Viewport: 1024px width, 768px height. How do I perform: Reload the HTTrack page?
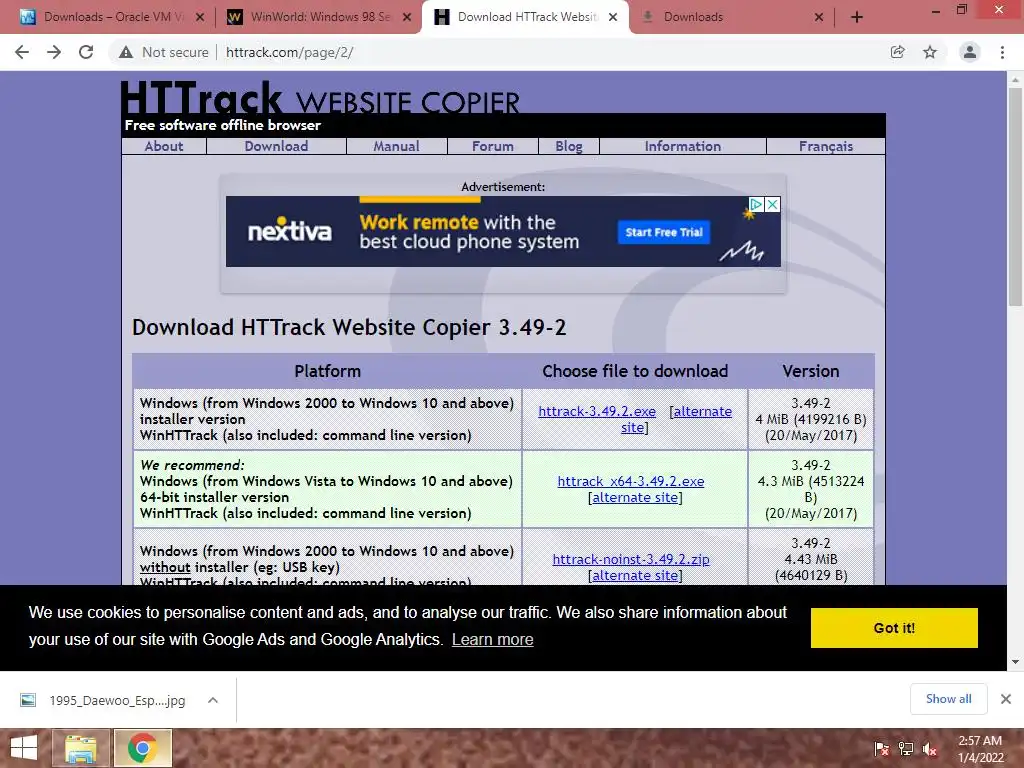click(86, 52)
